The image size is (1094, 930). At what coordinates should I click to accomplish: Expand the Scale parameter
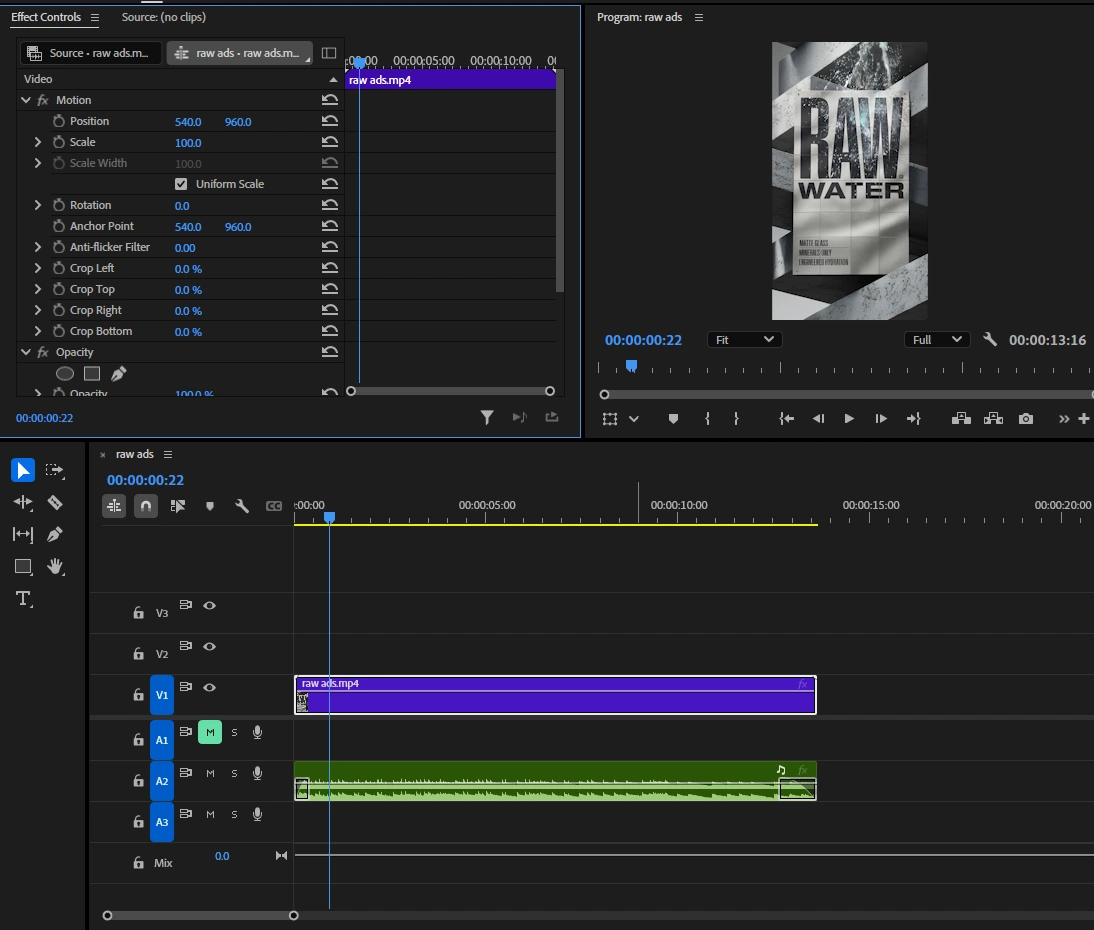pos(38,142)
